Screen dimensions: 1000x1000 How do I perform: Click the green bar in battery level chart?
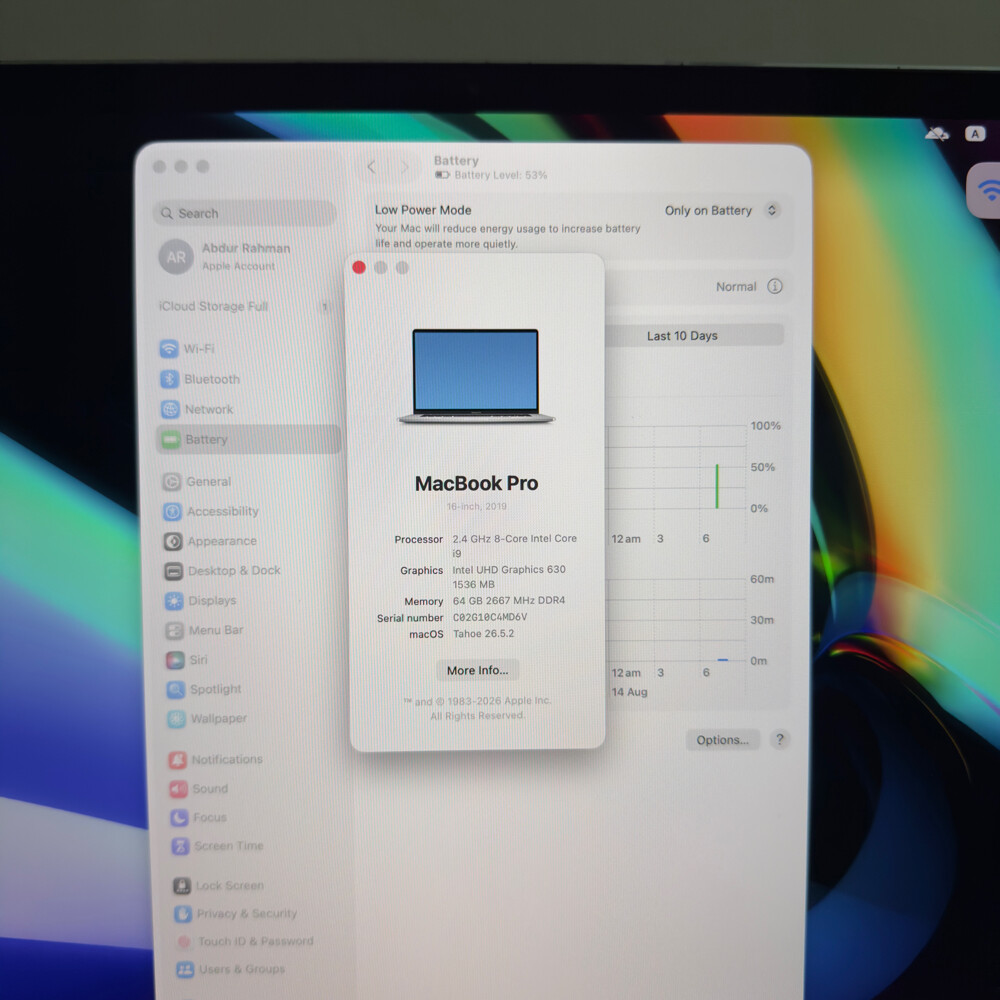(717, 487)
